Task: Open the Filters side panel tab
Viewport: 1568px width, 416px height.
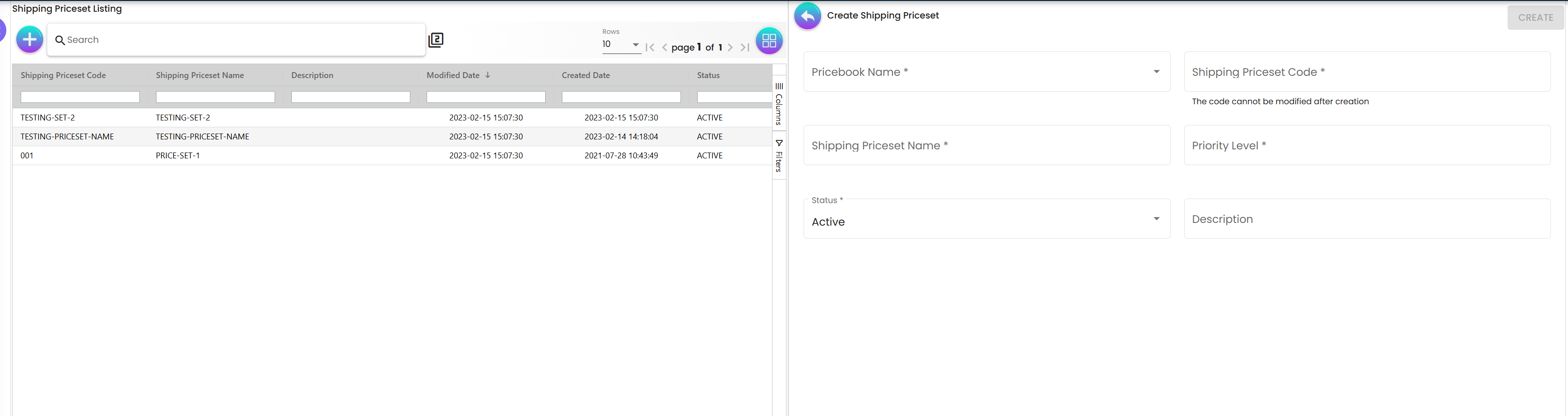Action: tap(779, 156)
